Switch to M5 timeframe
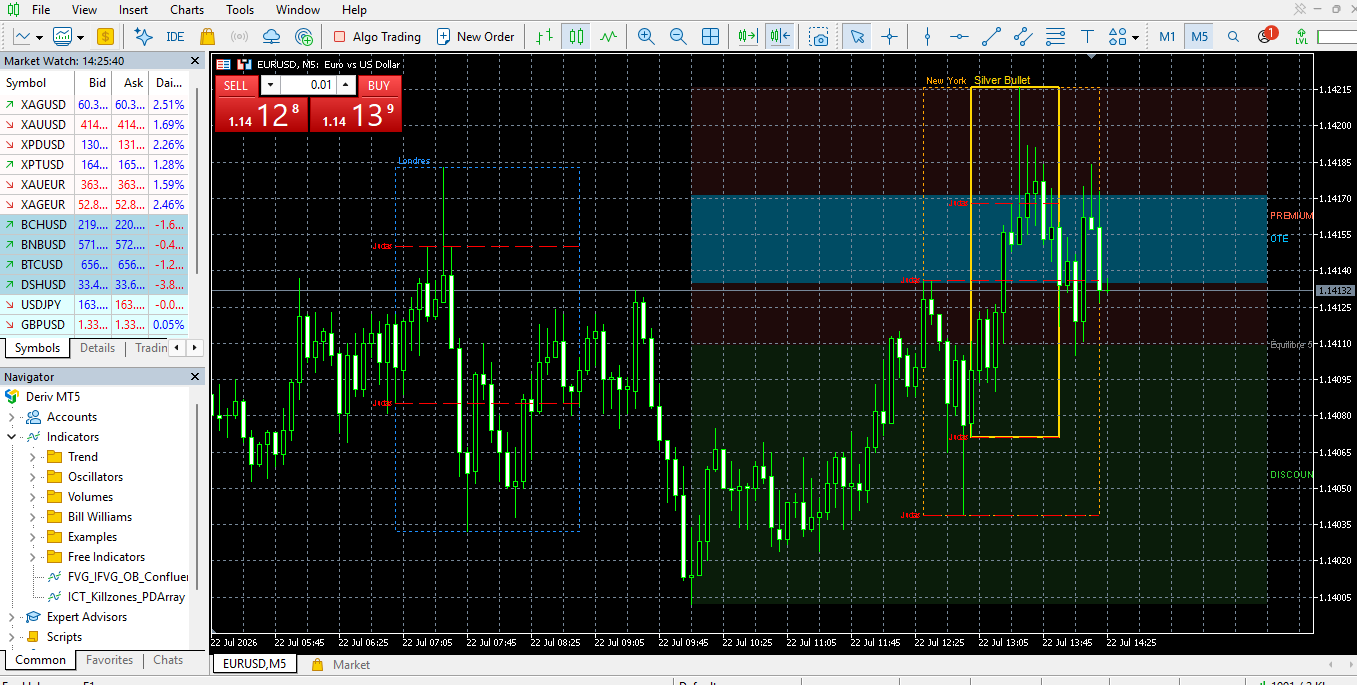This screenshot has width=1357, height=685. coord(1200,37)
